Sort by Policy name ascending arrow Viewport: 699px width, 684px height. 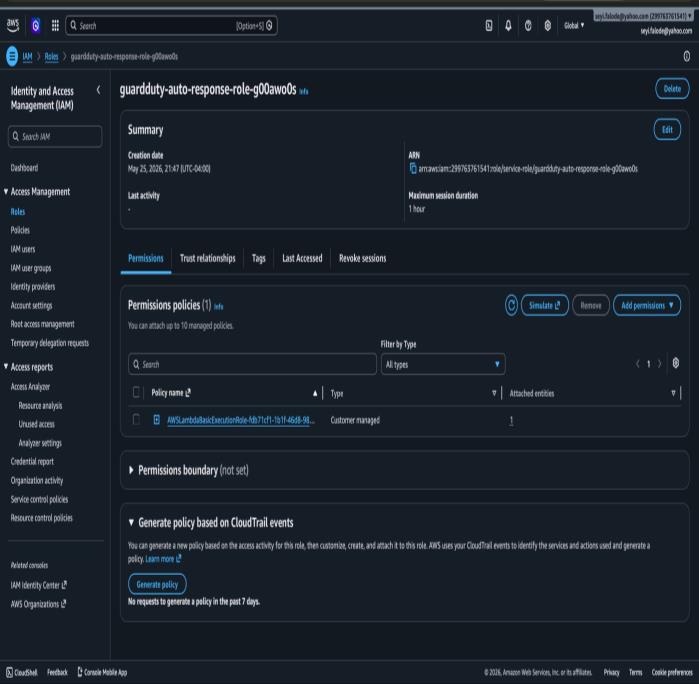(x=315, y=393)
